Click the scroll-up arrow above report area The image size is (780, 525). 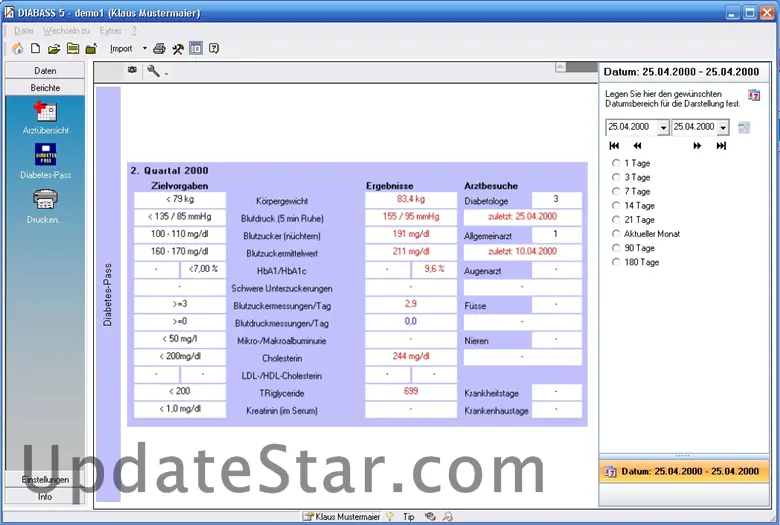561,67
